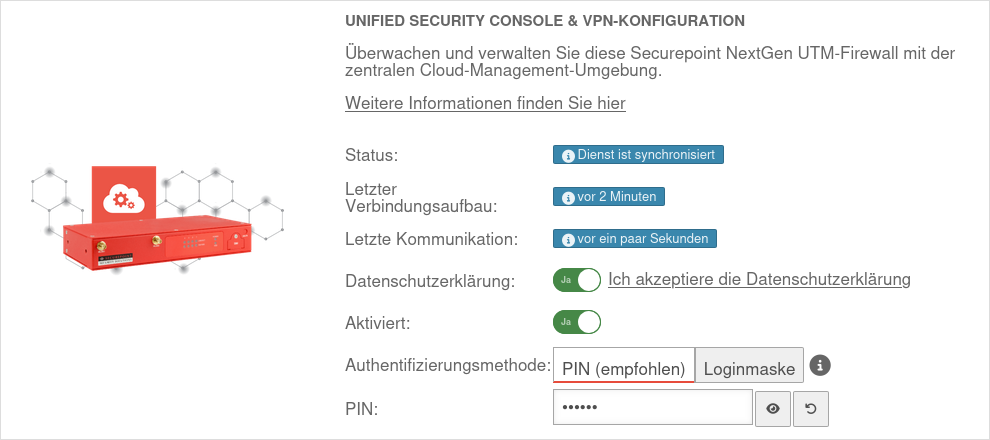Click the 'Unified Security Console & VPN-Konfiguration' heading
The height and width of the screenshot is (440, 990).
tap(545, 20)
